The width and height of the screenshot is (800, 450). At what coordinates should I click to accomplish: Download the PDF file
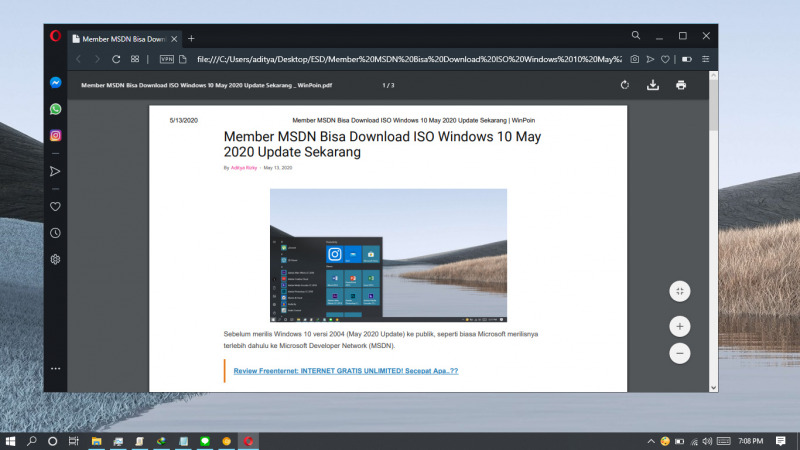[x=653, y=85]
